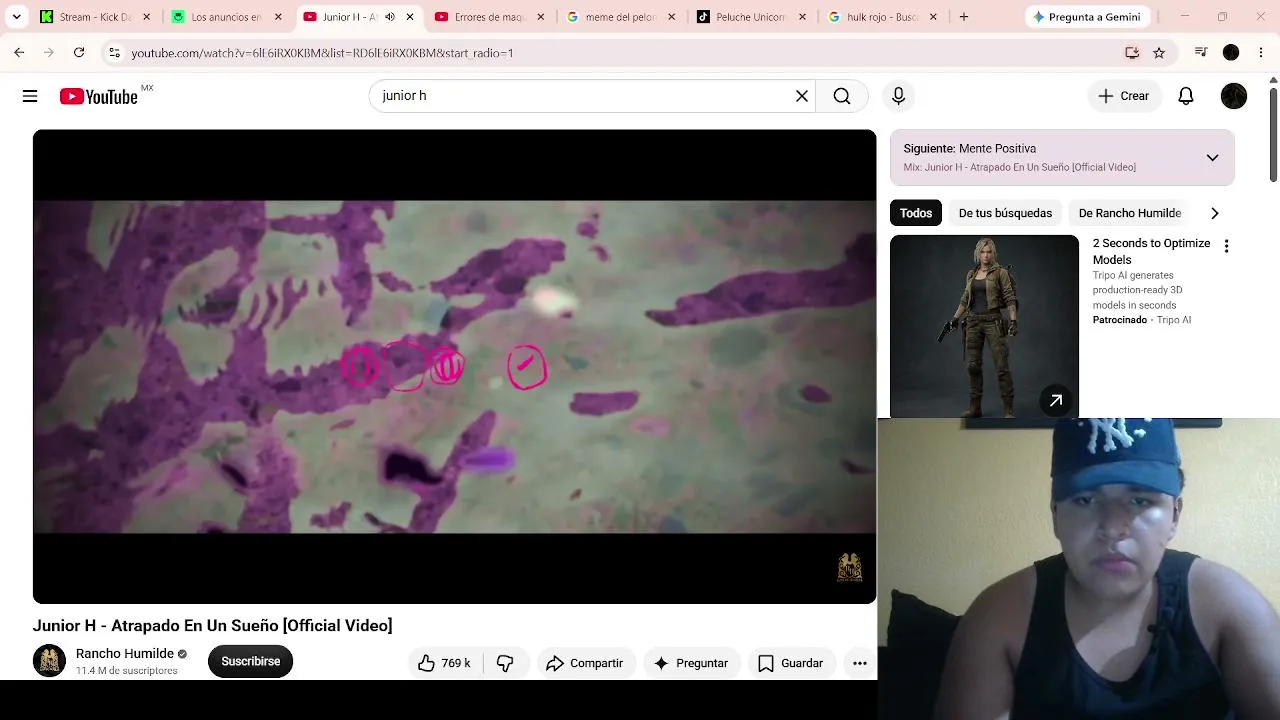The height and width of the screenshot is (720, 1280).
Task: Open options for the Tripo AI ad
Action: 1226,246
